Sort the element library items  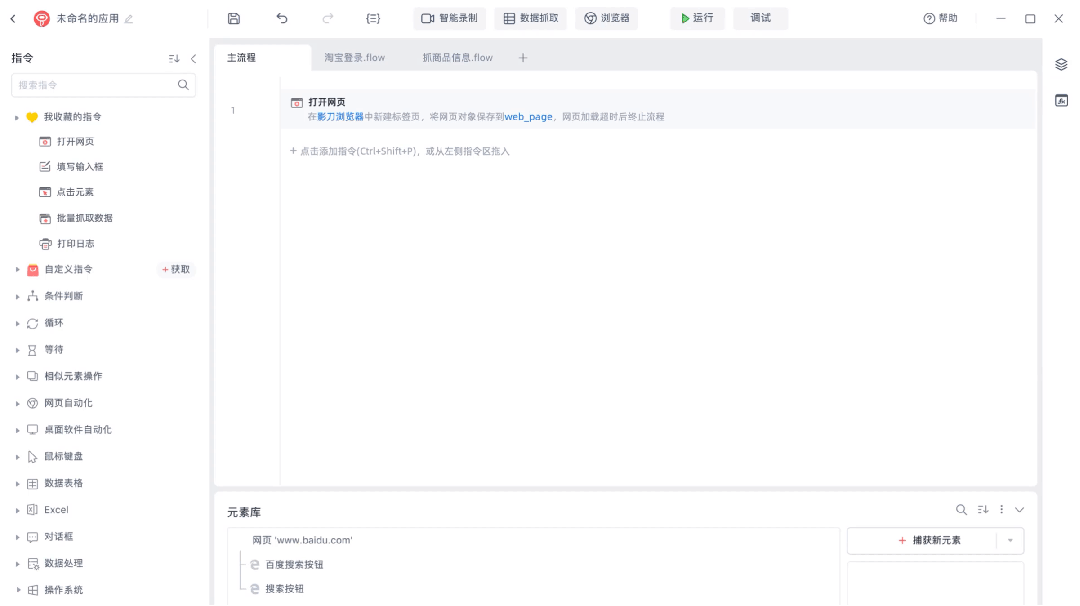pyautogui.click(x=983, y=510)
